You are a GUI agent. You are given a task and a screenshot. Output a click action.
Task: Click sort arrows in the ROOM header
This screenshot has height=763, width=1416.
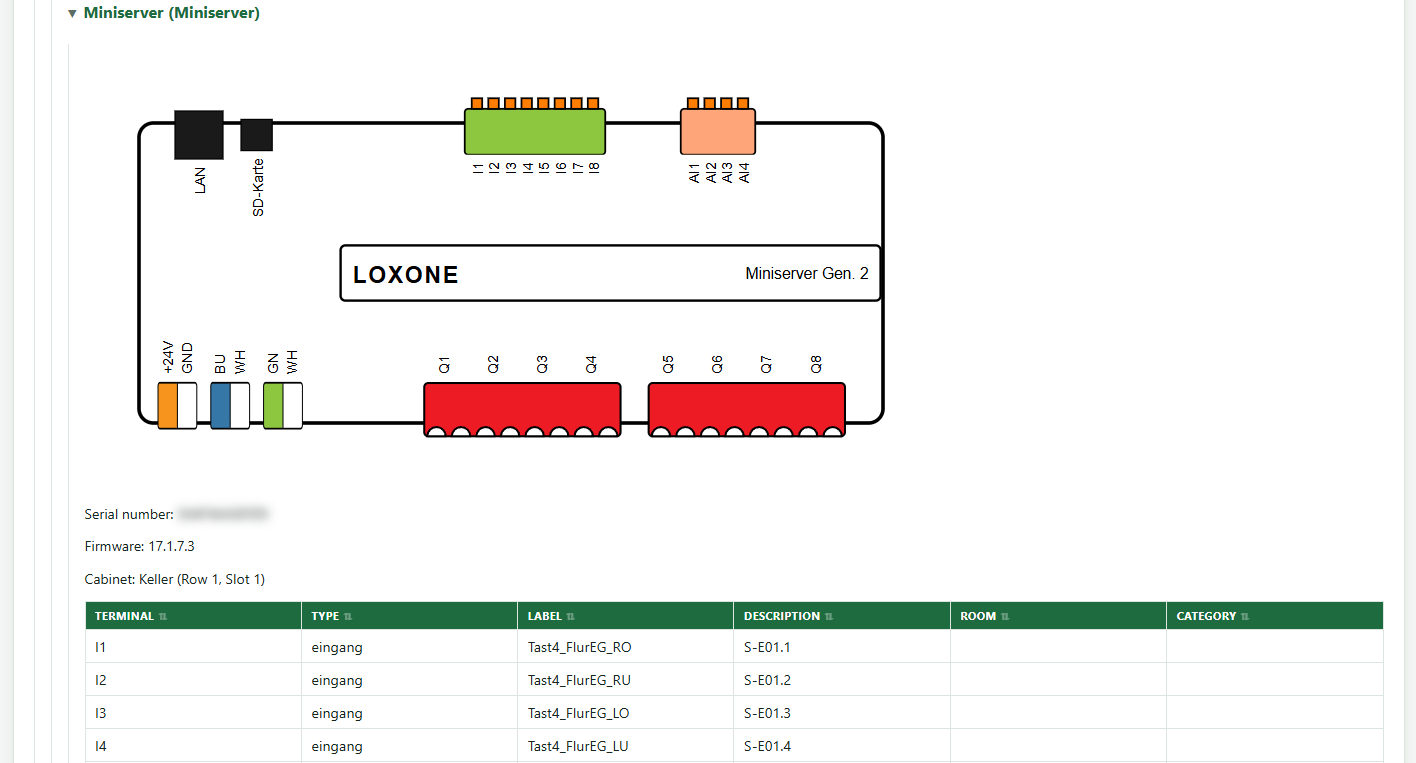coord(1005,617)
